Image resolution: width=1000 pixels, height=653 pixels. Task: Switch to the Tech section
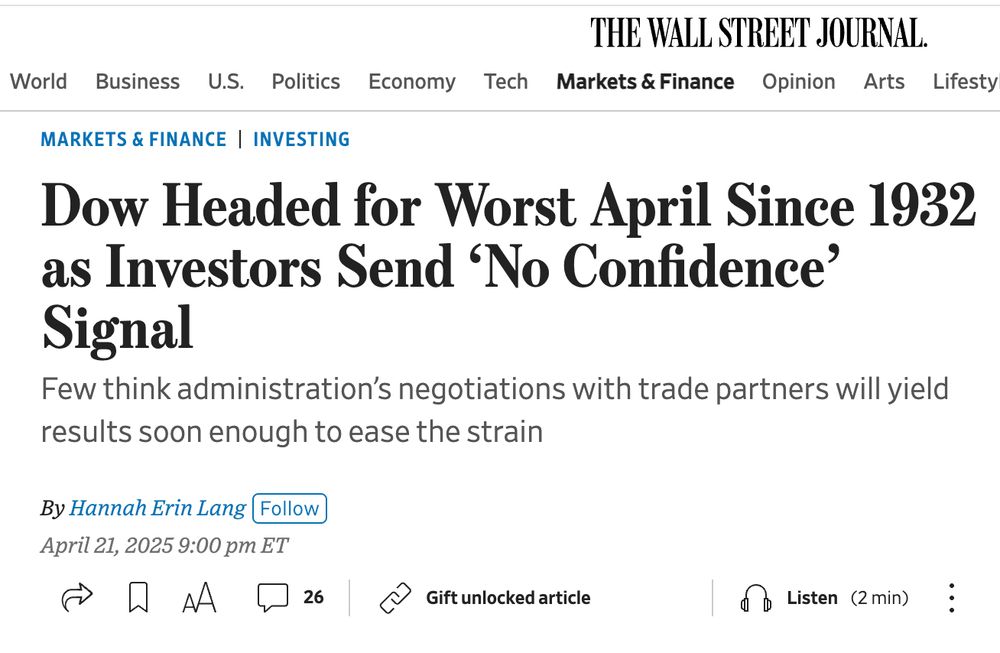click(506, 82)
